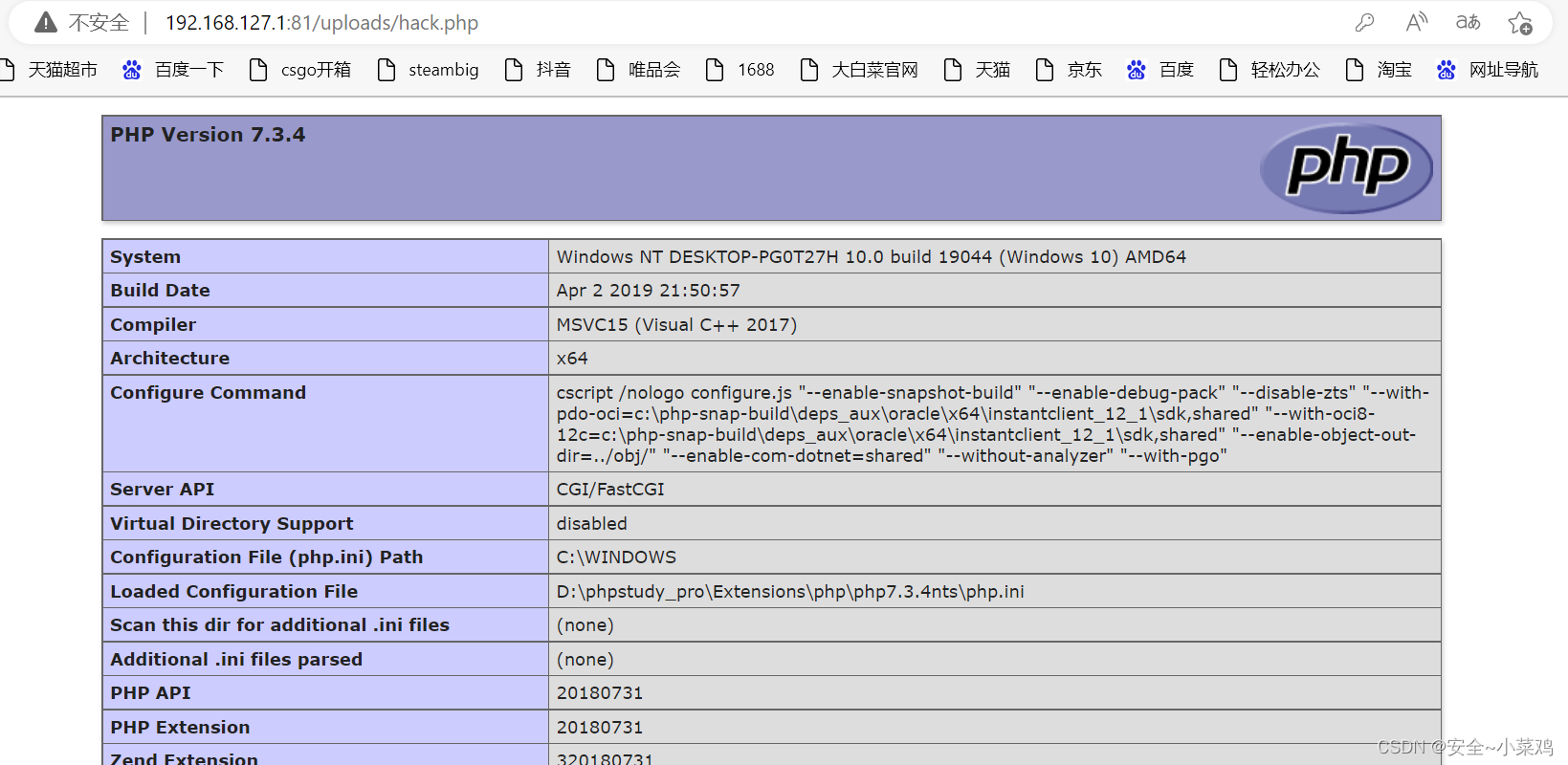Click page icon beside 淘宝
Image resolution: width=1568 pixels, height=765 pixels.
coord(1355,70)
